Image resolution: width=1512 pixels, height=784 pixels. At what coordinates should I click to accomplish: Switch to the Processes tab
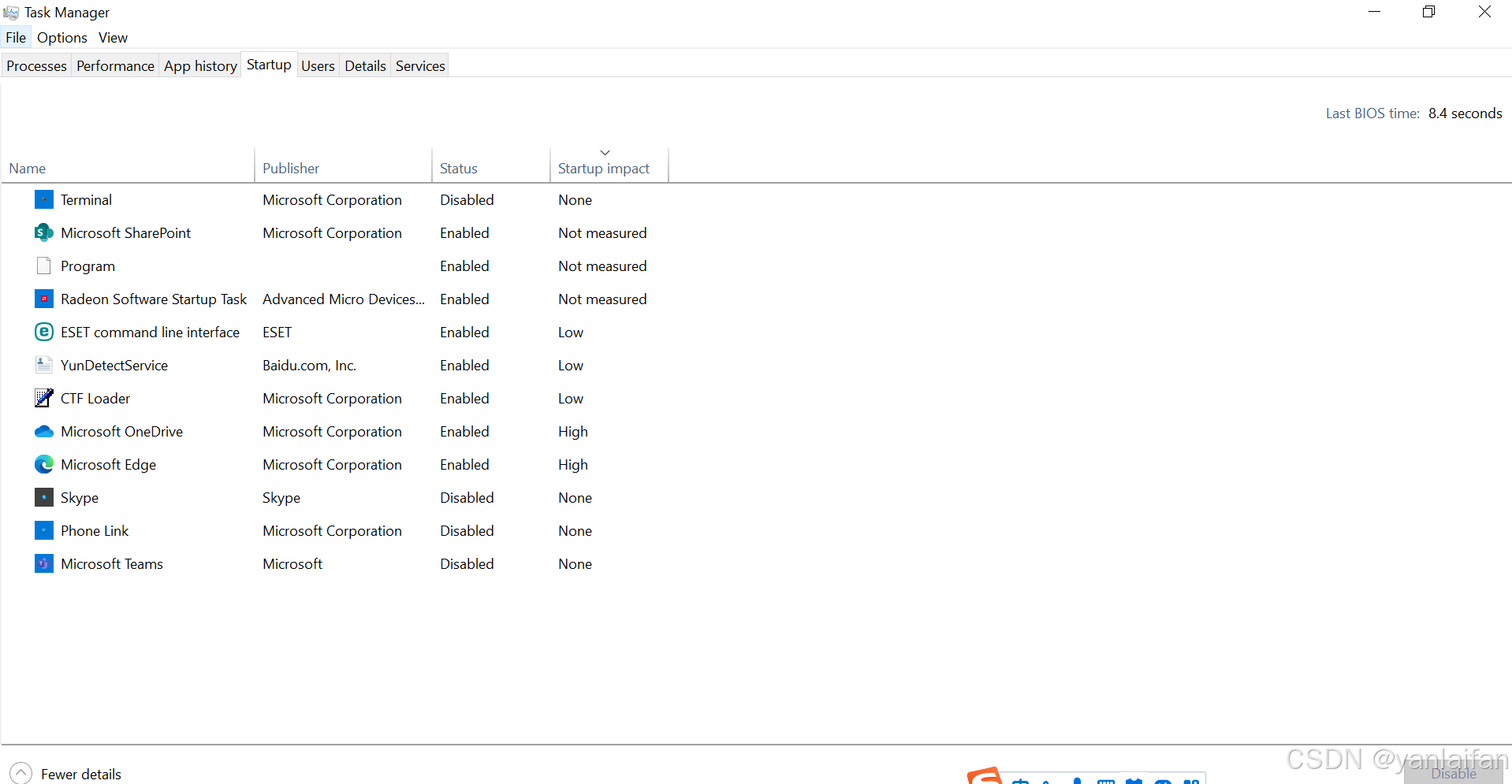(36, 66)
